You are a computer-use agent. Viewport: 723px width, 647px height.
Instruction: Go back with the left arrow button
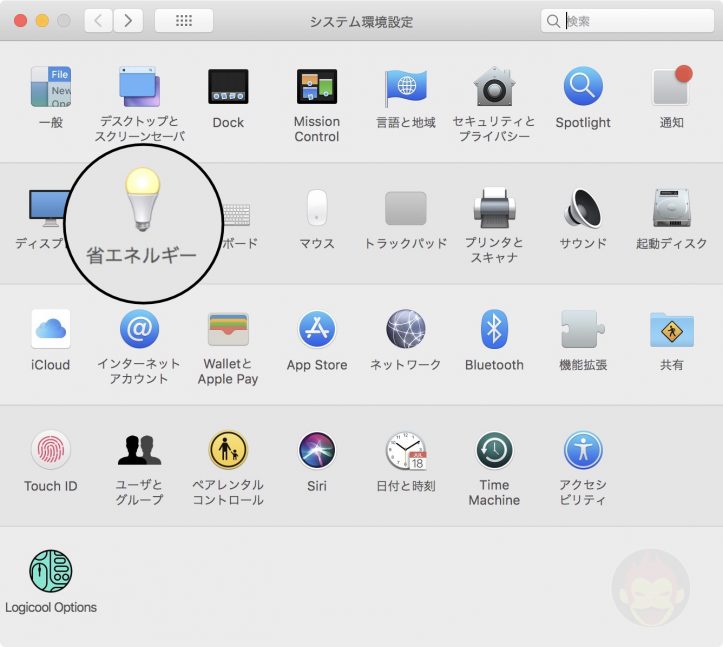click(x=98, y=20)
